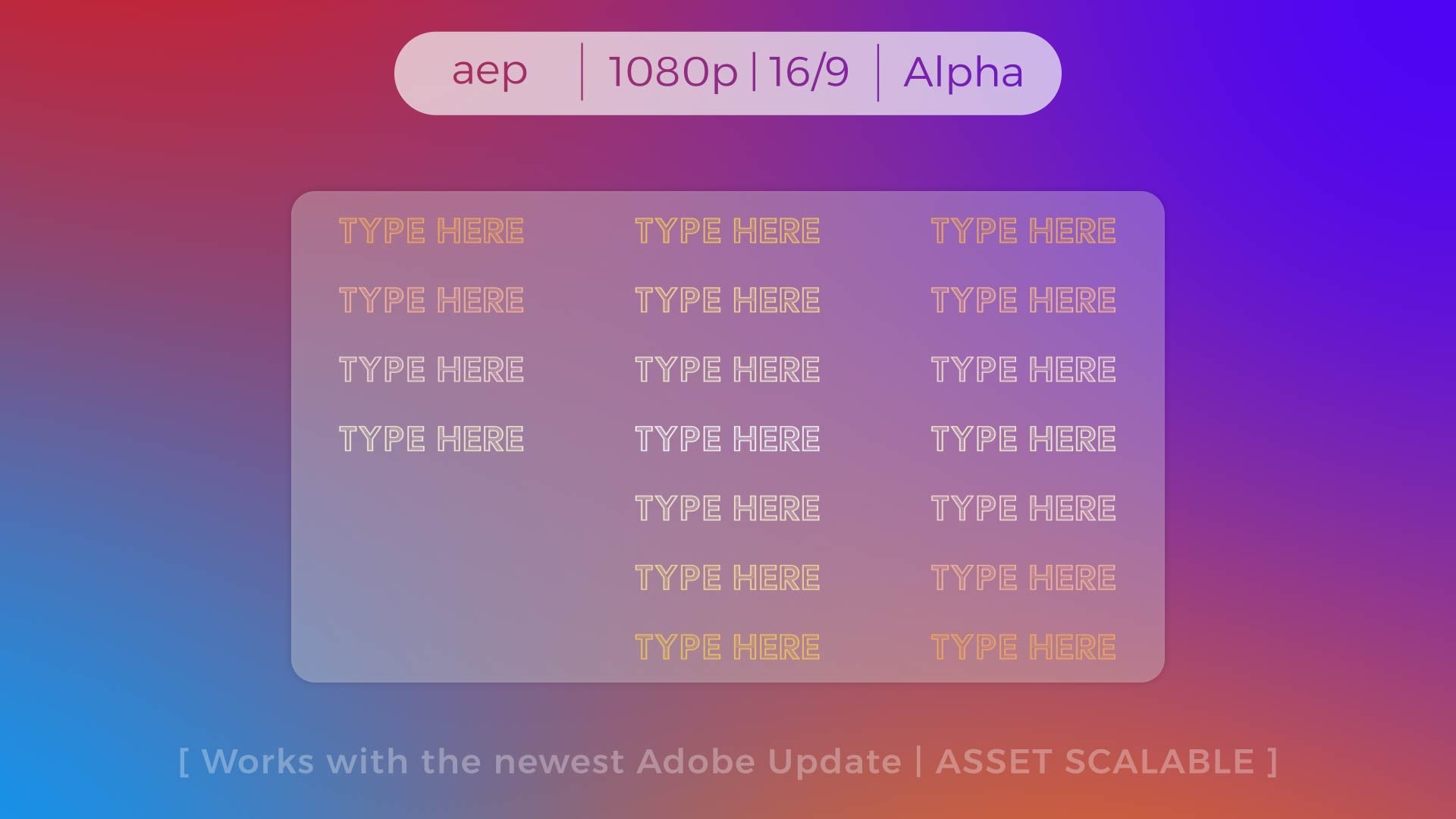Select the 1080p resolution label
This screenshot has height=819, width=1456.
coord(673,73)
